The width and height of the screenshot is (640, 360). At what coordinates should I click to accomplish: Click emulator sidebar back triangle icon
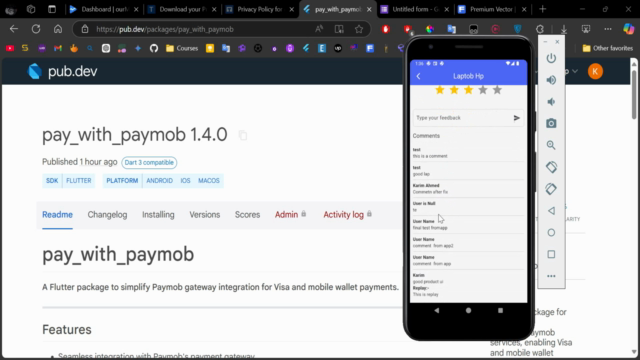coord(551,211)
